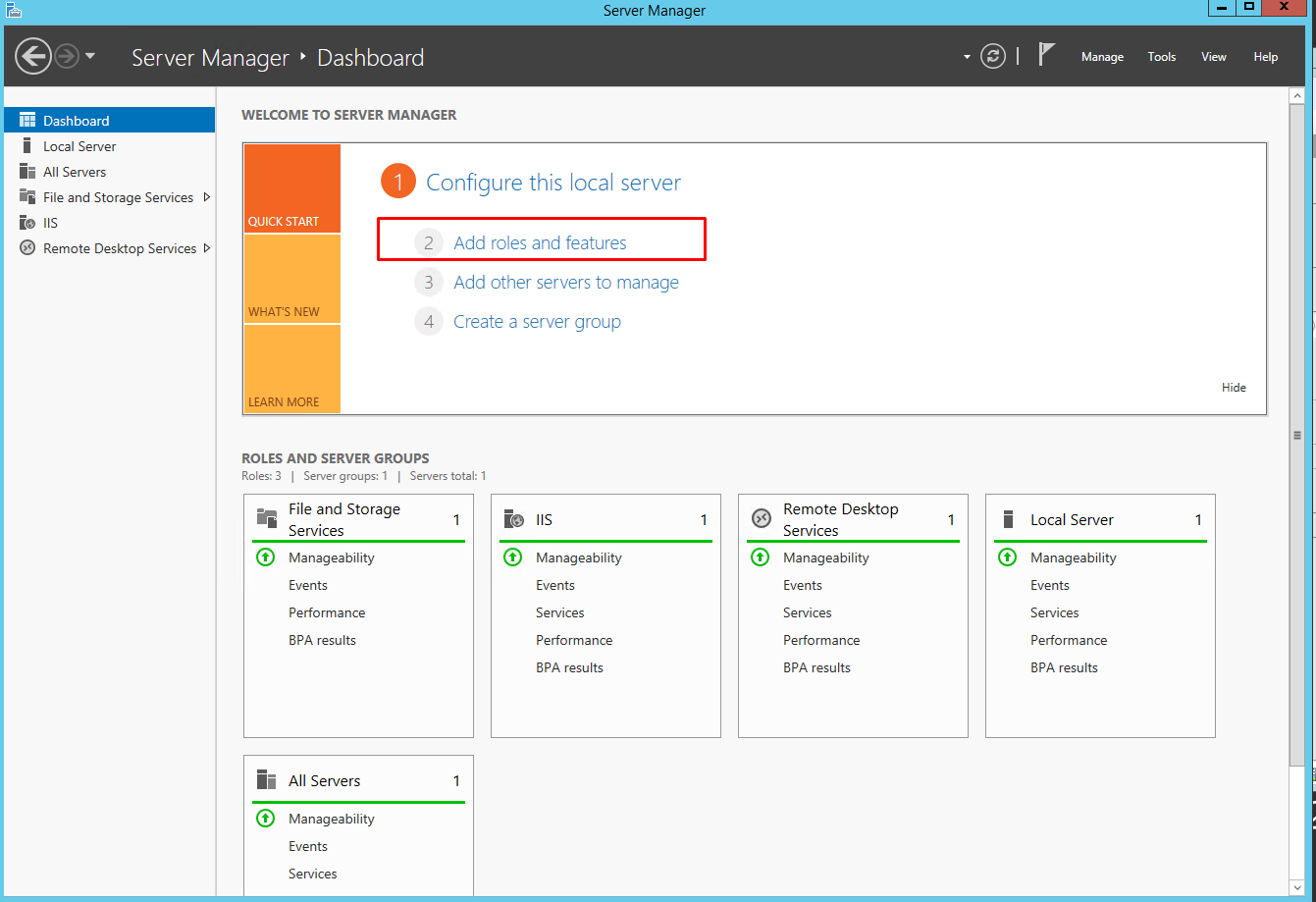Open Remote Desktop Services tile header
The width and height of the screenshot is (1316, 902).
click(853, 519)
